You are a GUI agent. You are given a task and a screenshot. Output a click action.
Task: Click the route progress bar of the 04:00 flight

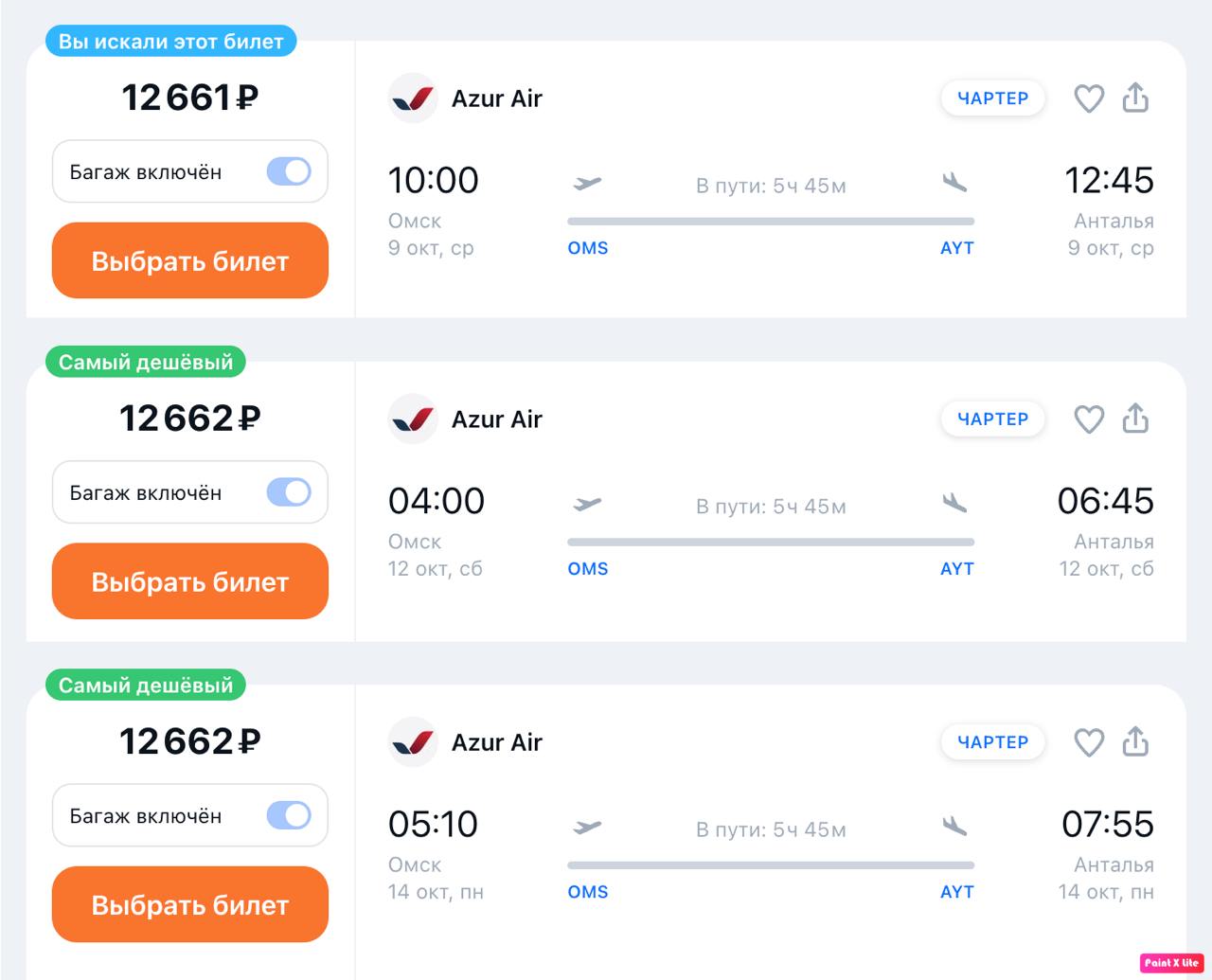coord(771,543)
